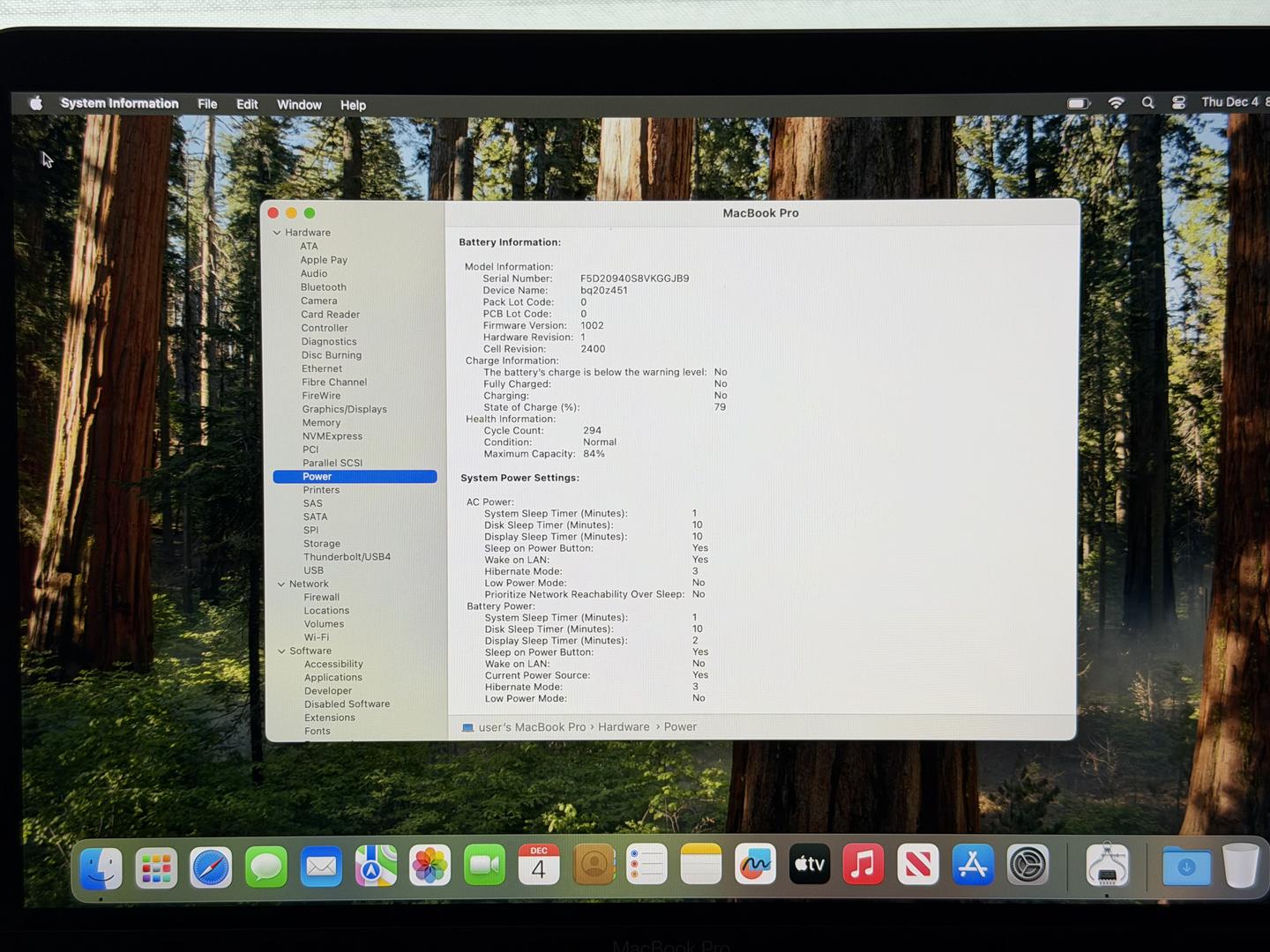
Task: Launch the Music app
Action: [863, 865]
